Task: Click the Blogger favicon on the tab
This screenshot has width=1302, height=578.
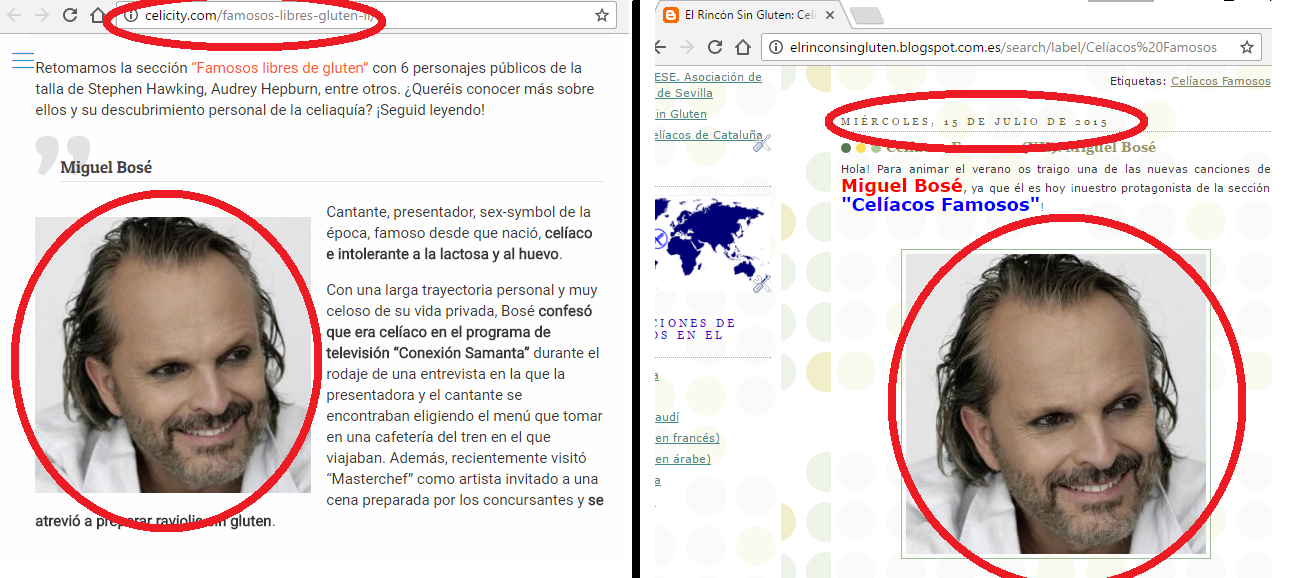Action: click(x=671, y=15)
